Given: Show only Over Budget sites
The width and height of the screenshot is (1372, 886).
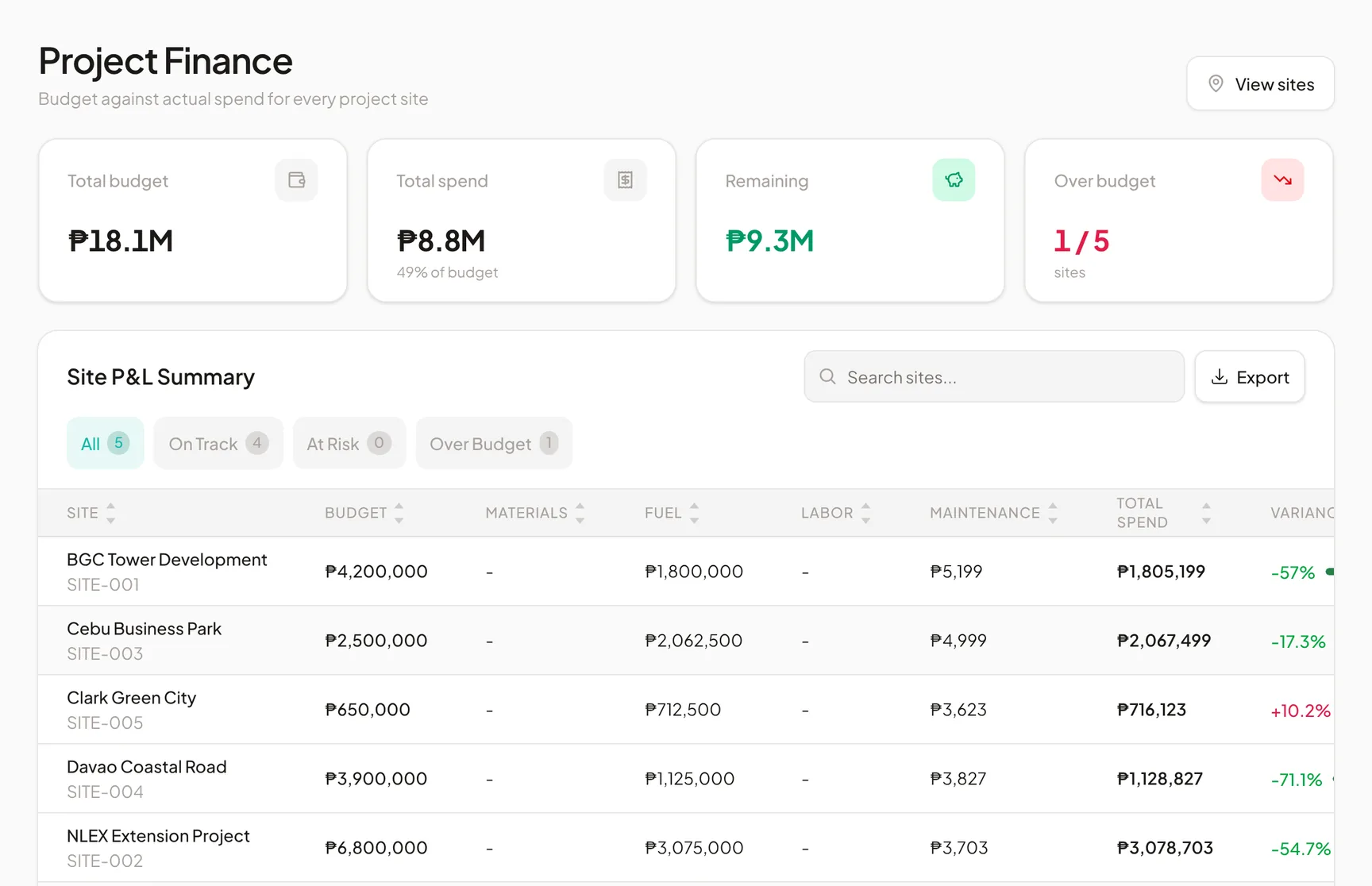Looking at the screenshot, I should 494,443.
